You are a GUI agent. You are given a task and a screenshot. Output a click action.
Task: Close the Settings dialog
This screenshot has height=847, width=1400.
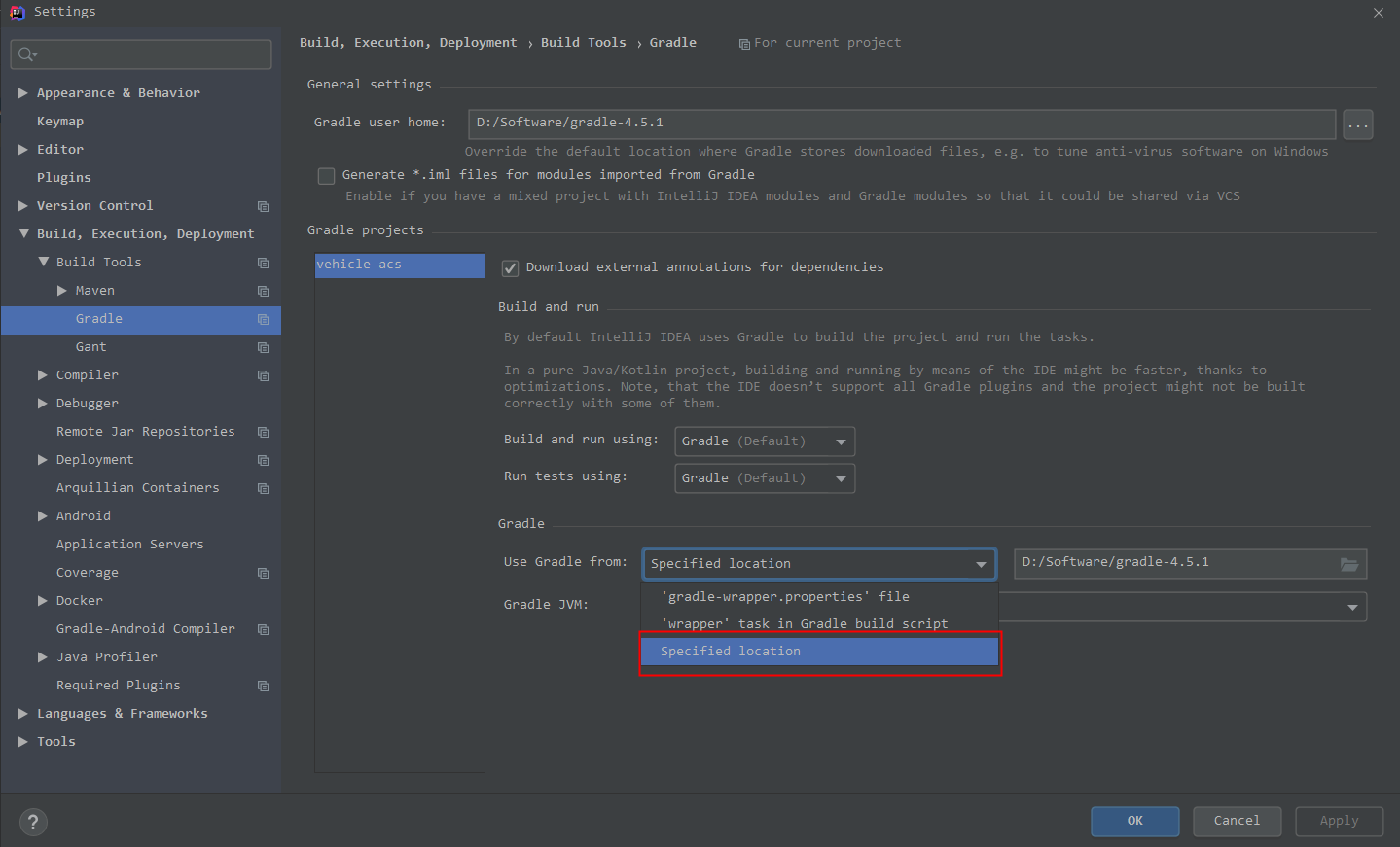point(1379,13)
